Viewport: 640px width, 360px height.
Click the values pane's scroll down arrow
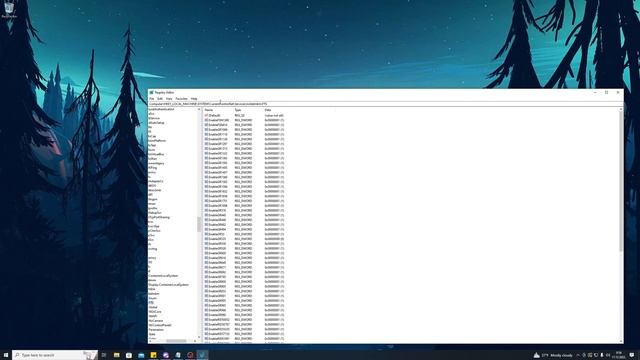(621, 341)
